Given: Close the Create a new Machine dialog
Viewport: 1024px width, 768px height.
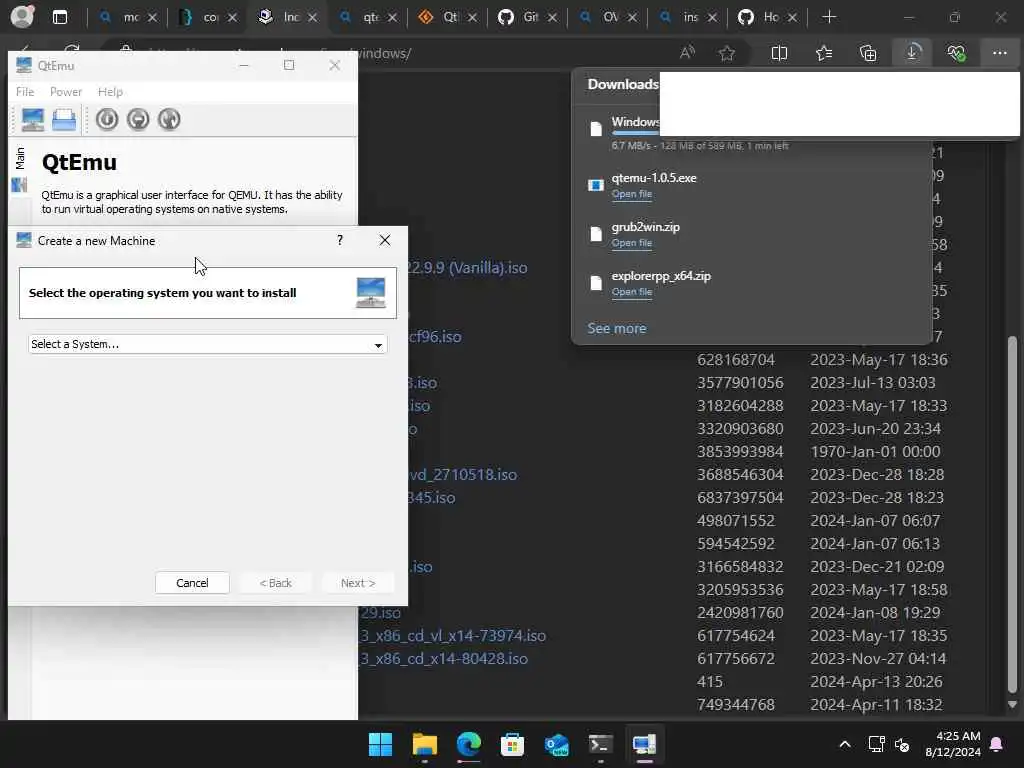Looking at the screenshot, I should pos(385,240).
